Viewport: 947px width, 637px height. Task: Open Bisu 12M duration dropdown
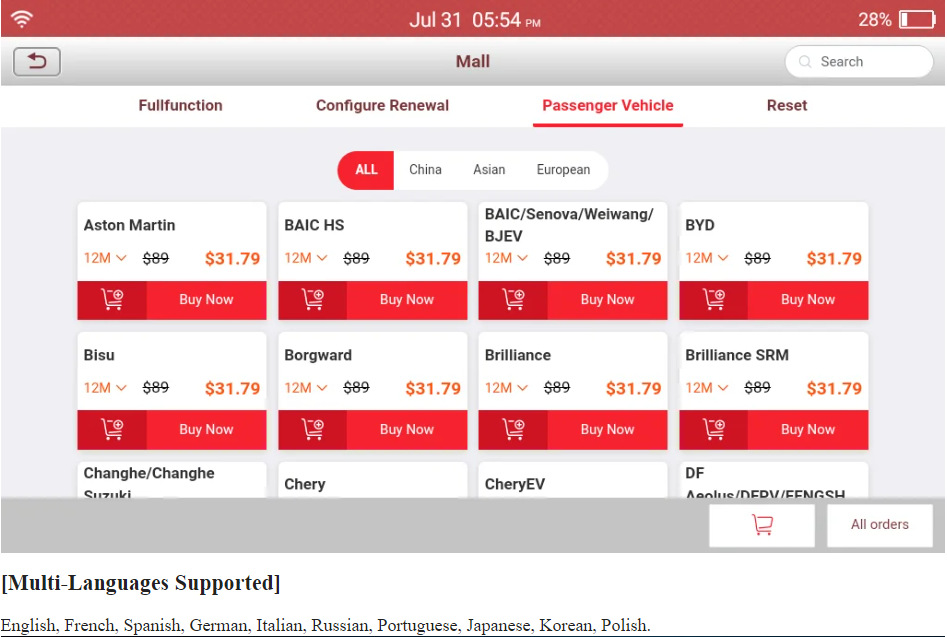tap(105, 388)
